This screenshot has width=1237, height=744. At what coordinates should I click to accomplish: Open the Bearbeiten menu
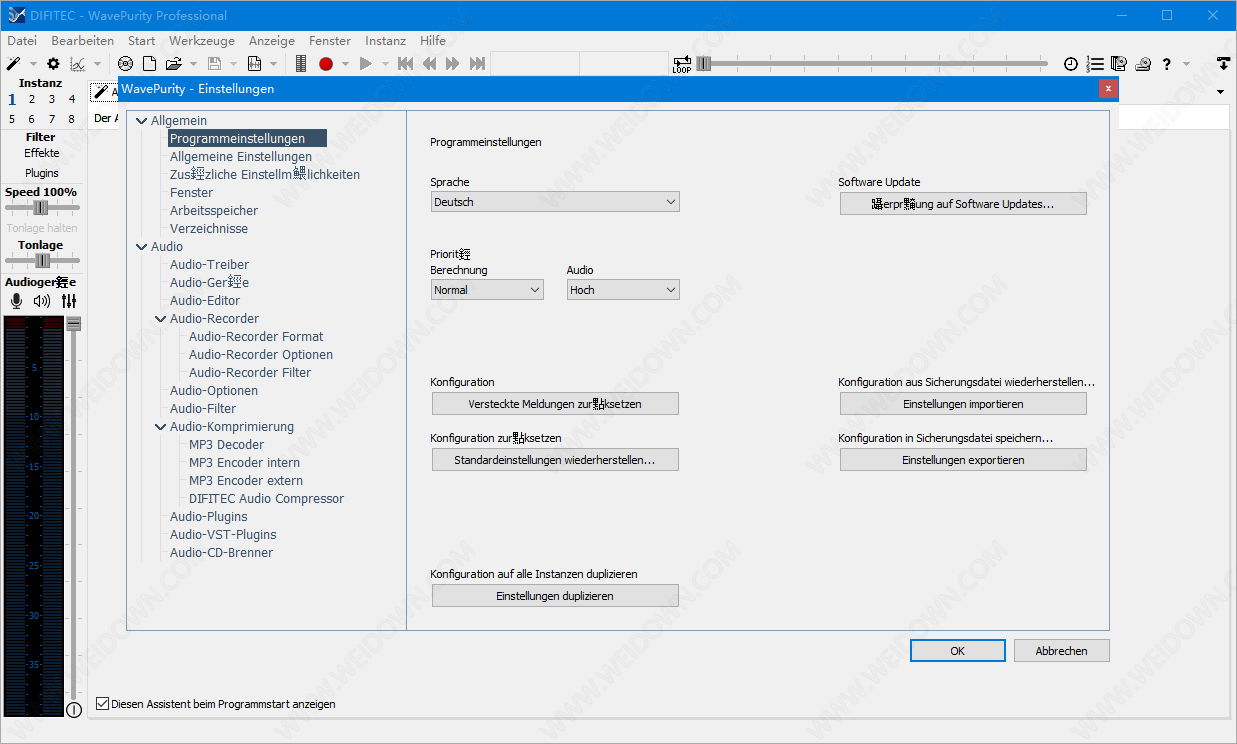[83, 41]
